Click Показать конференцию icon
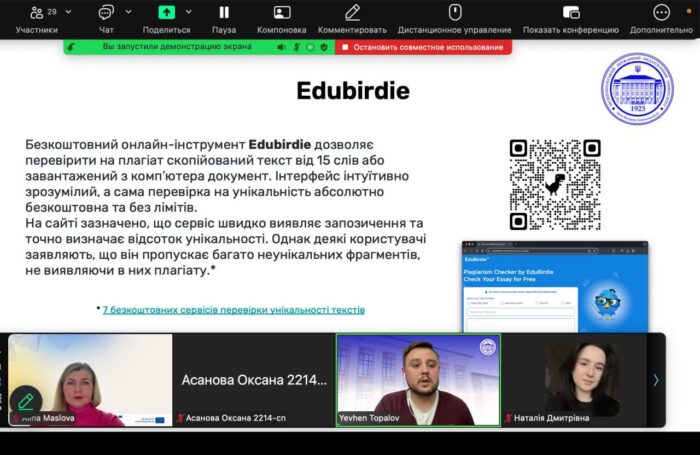 (571, 13)
